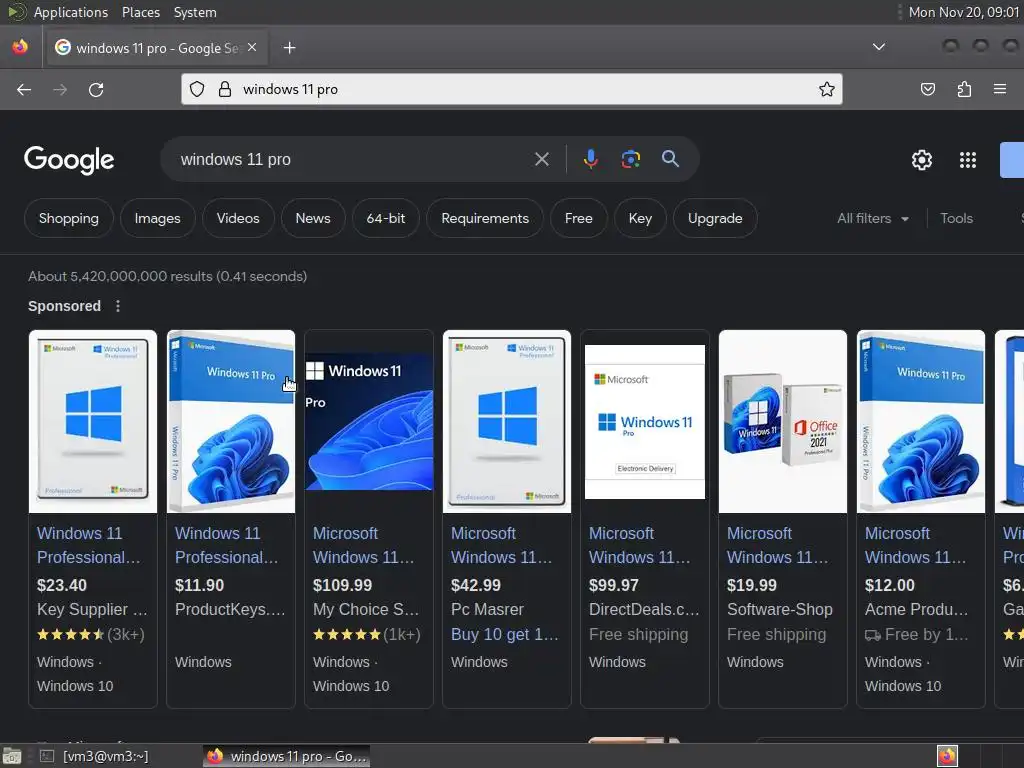Click the site security padlock icon

[225, 89]
